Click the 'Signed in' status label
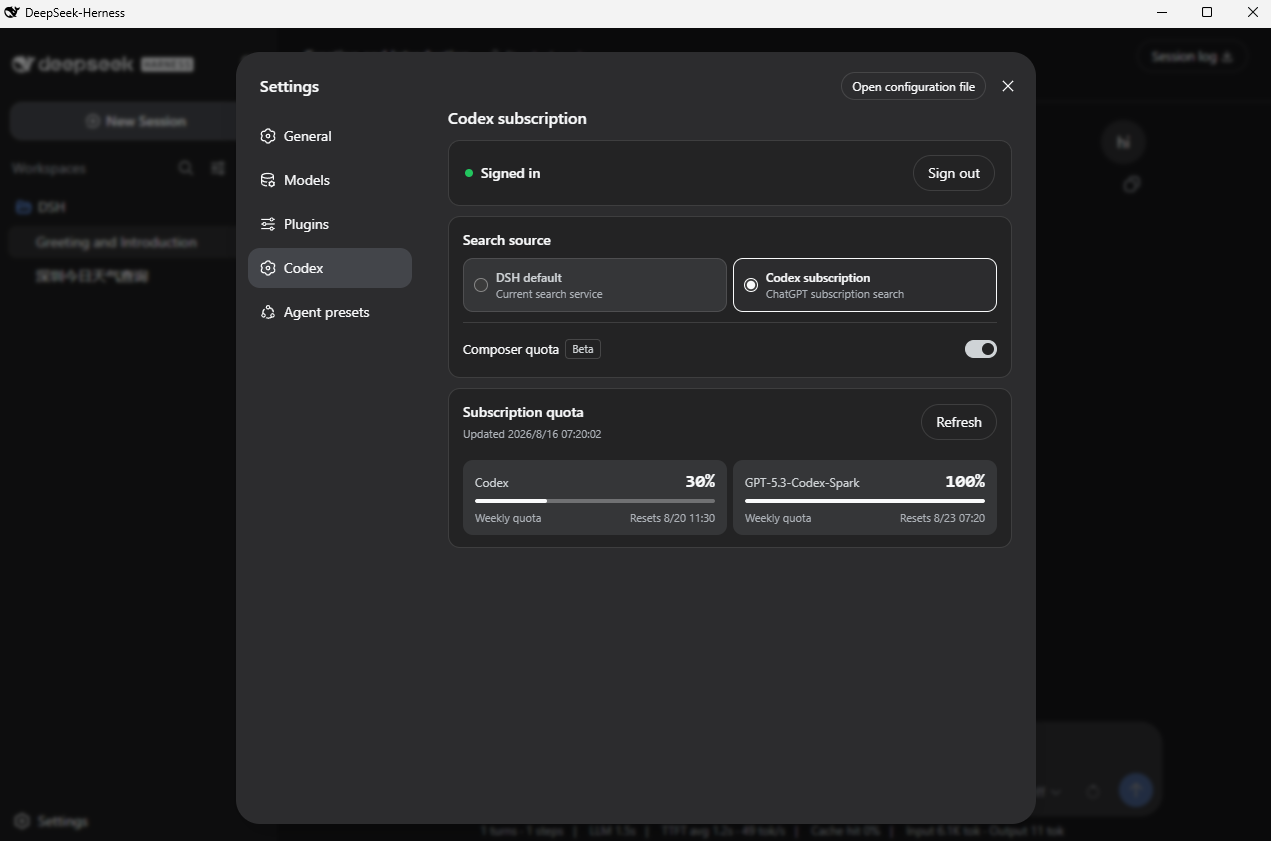This screenshot has height=841, width=1271. pos(510,173)
